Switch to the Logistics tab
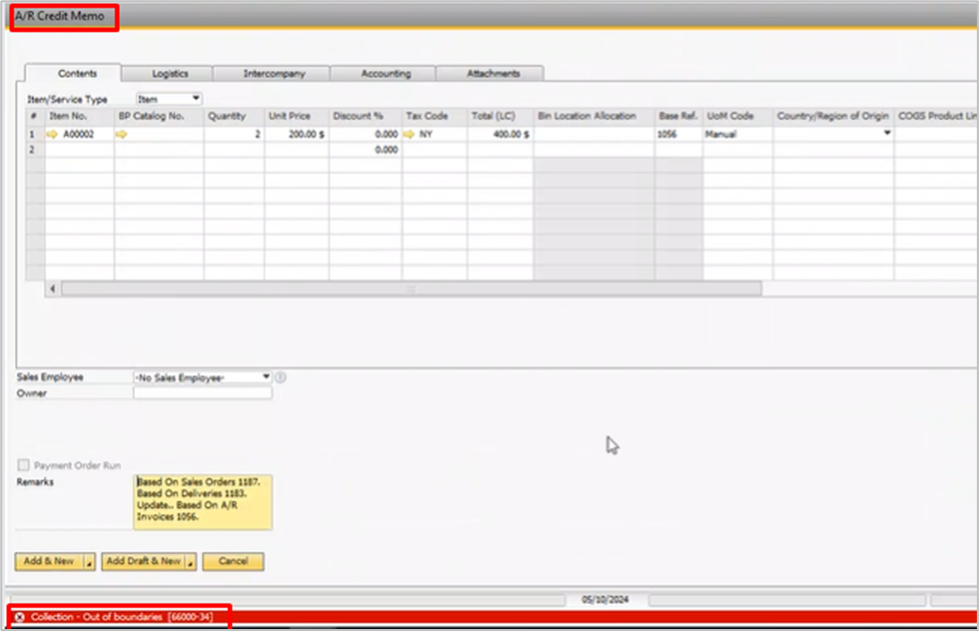The height and width of the screenshot is (631, 979). click(x=169, y=74)
